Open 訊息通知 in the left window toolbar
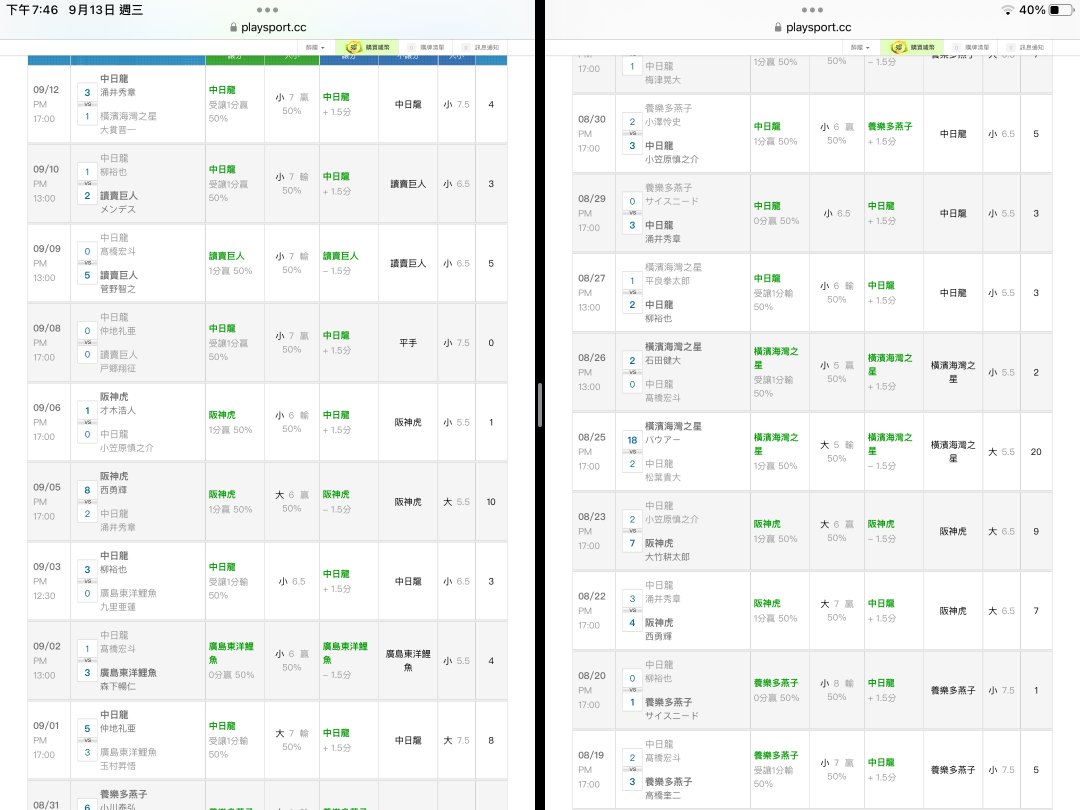The image size is (1080, 810). pyautogui.click(x=486, y=48)
